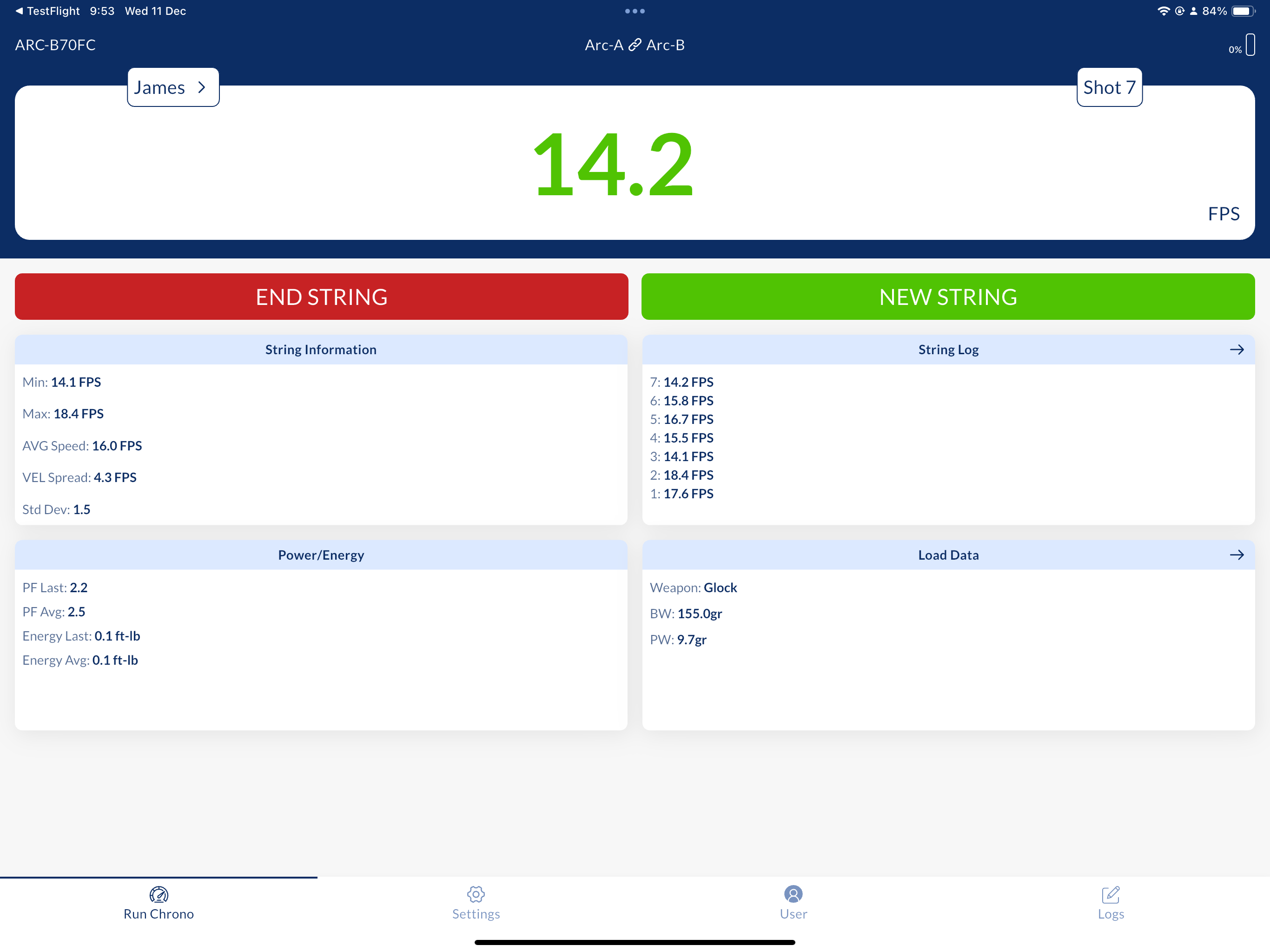Tap the Power/Energy header
Screen dimensions: 1270x952
click(321, 555)
